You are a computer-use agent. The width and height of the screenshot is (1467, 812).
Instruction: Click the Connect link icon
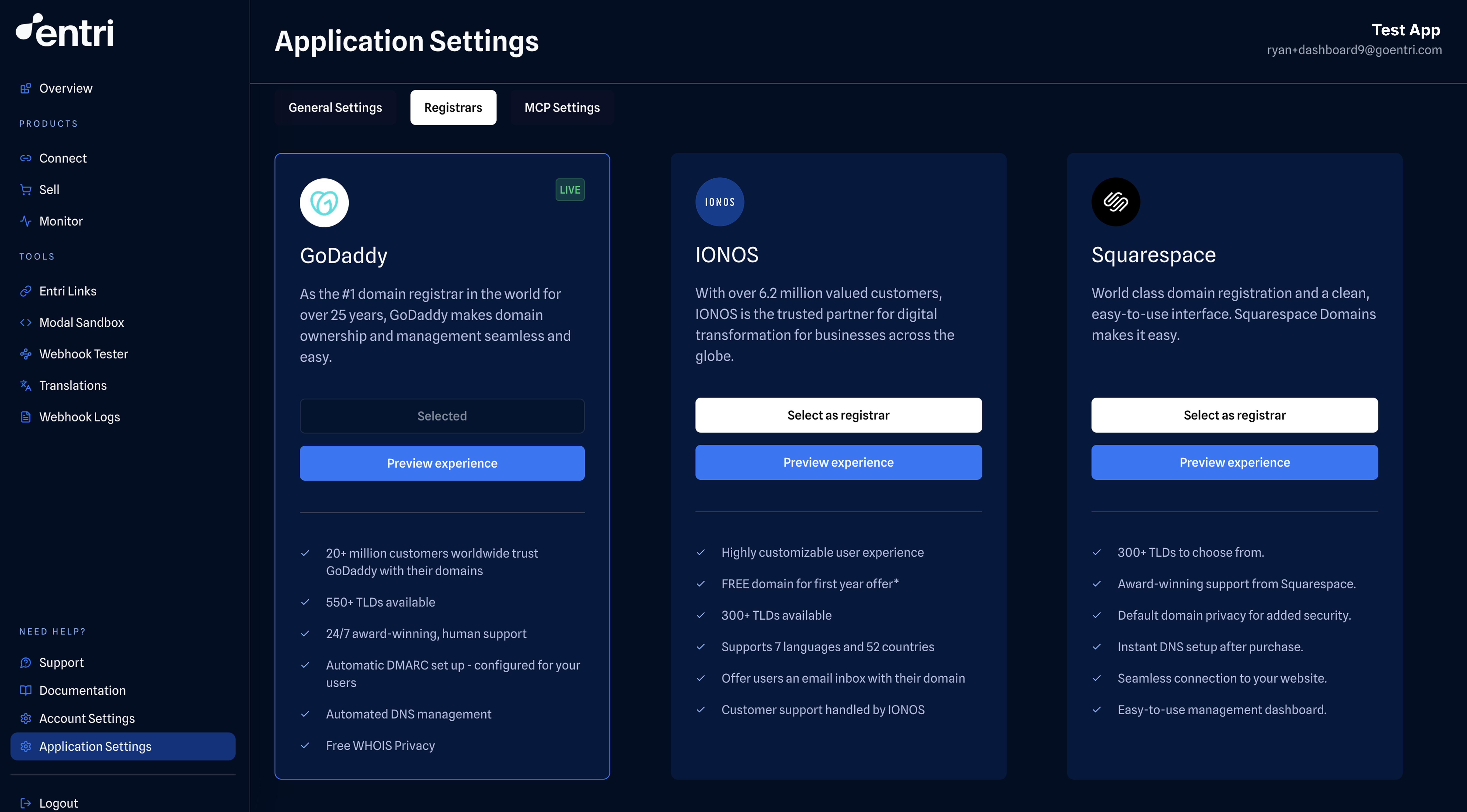click(26, 158)
